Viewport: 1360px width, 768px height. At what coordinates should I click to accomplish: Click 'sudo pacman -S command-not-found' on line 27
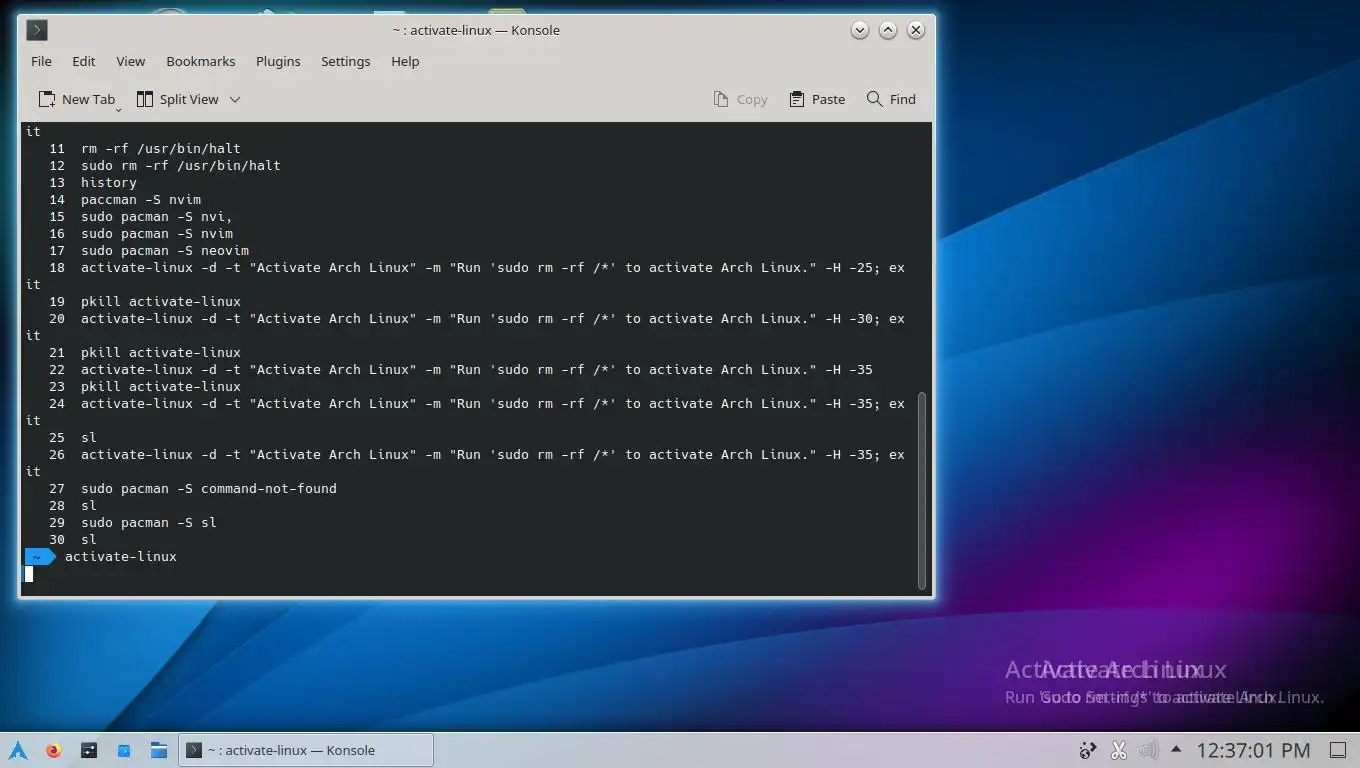click(x=209, y=488)
